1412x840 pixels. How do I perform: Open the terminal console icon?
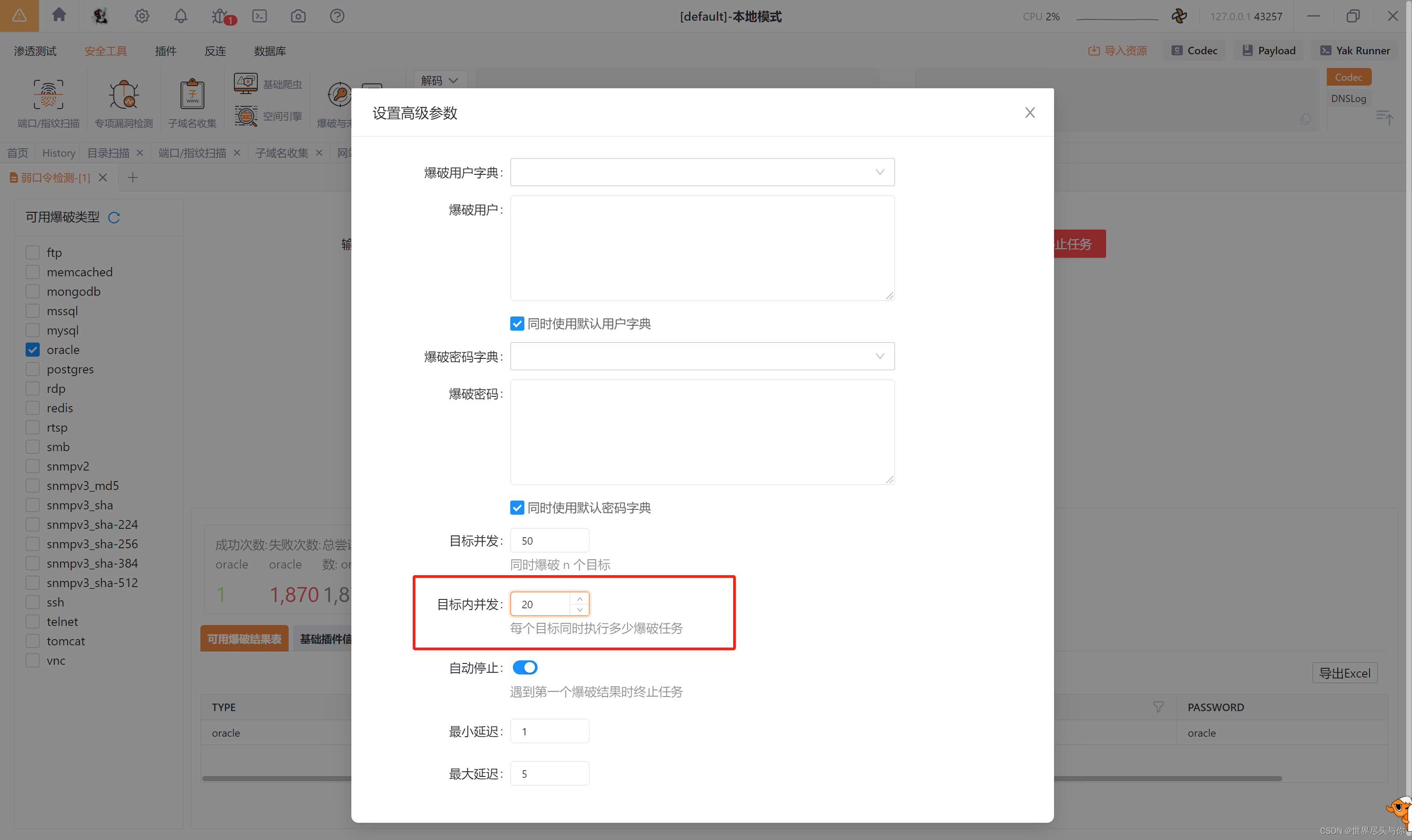point(259,16)
